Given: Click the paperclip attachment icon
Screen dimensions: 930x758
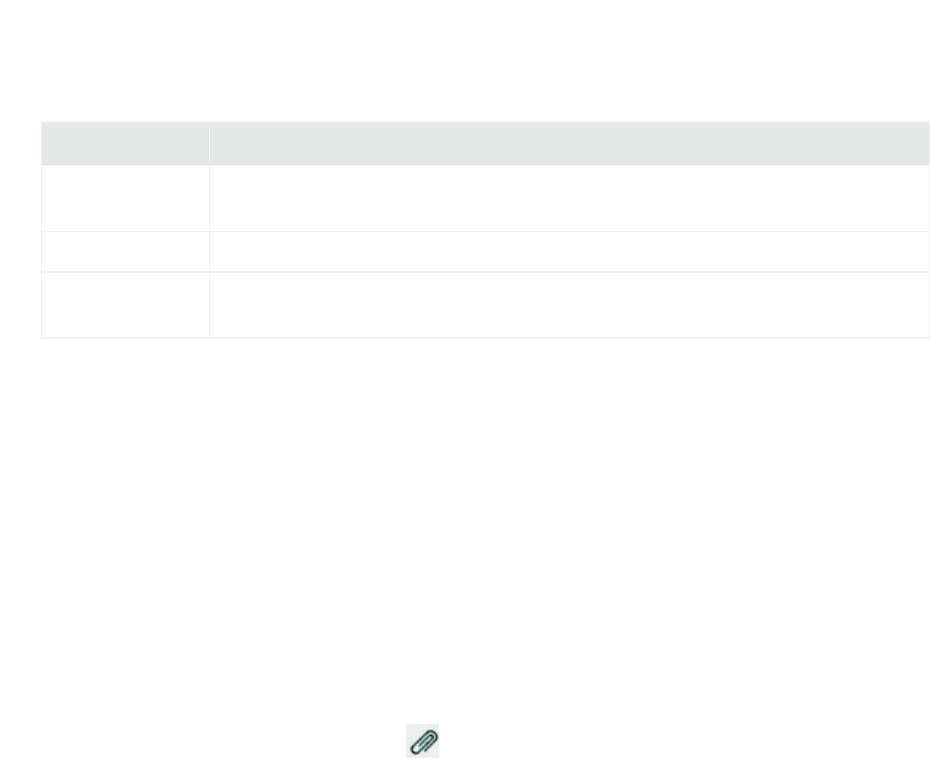Looking at the screenshot, I should pos(422,740).
